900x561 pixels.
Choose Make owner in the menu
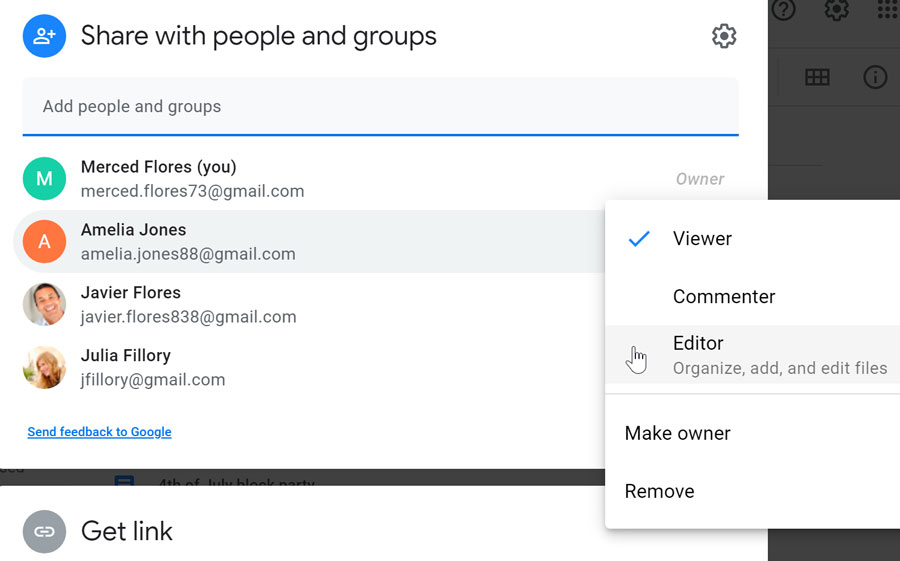point(677,433)
